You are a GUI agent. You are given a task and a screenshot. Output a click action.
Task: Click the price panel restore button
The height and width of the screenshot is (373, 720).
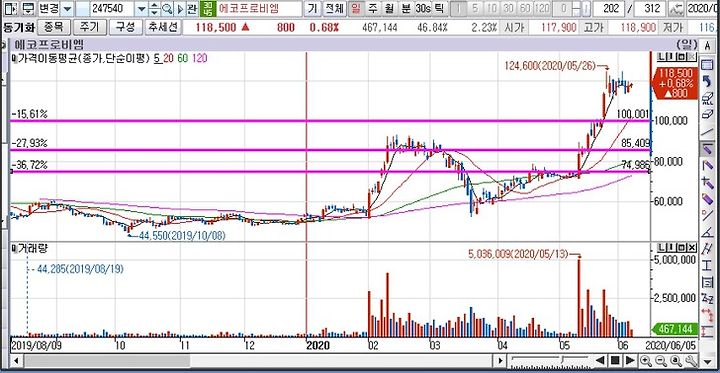coord(681,57)
